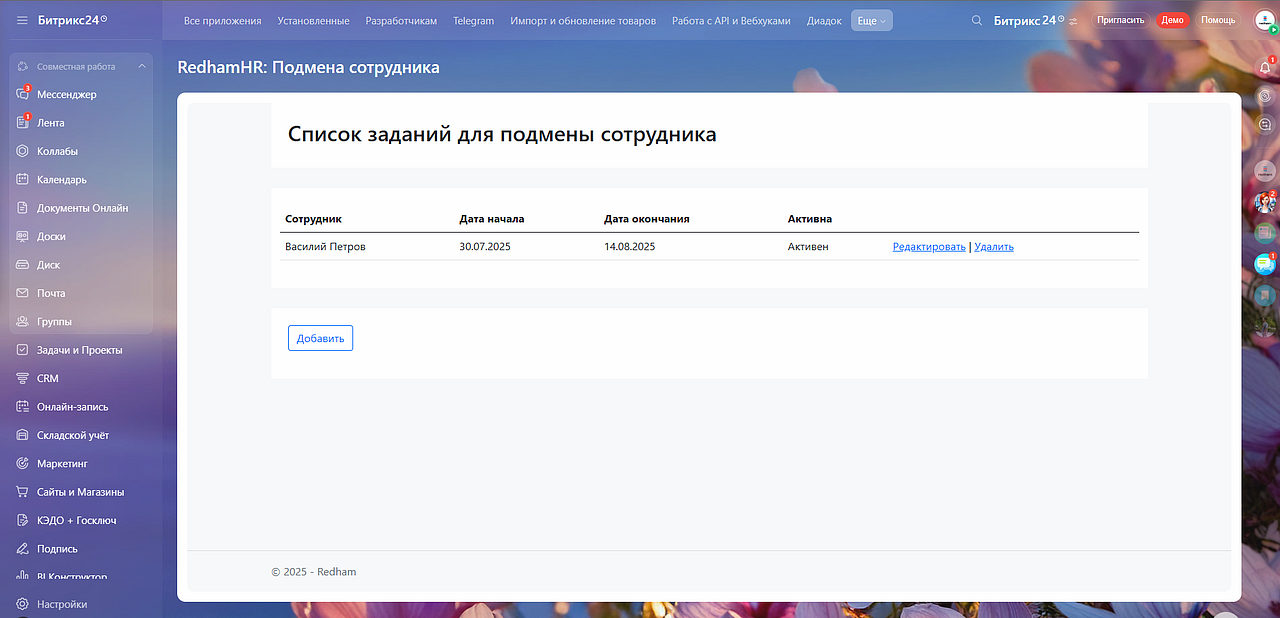Click the CRM icon in sidebar

[22, 378]
